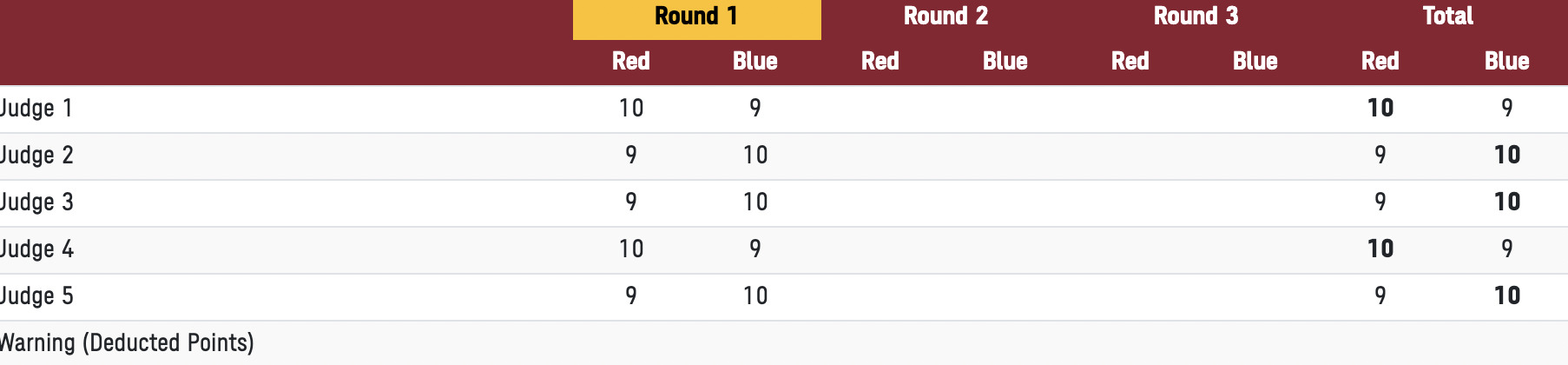Screen dimensions: 1568x365
Task: Click the Red subheader under Total
Action: (1380, 62)
